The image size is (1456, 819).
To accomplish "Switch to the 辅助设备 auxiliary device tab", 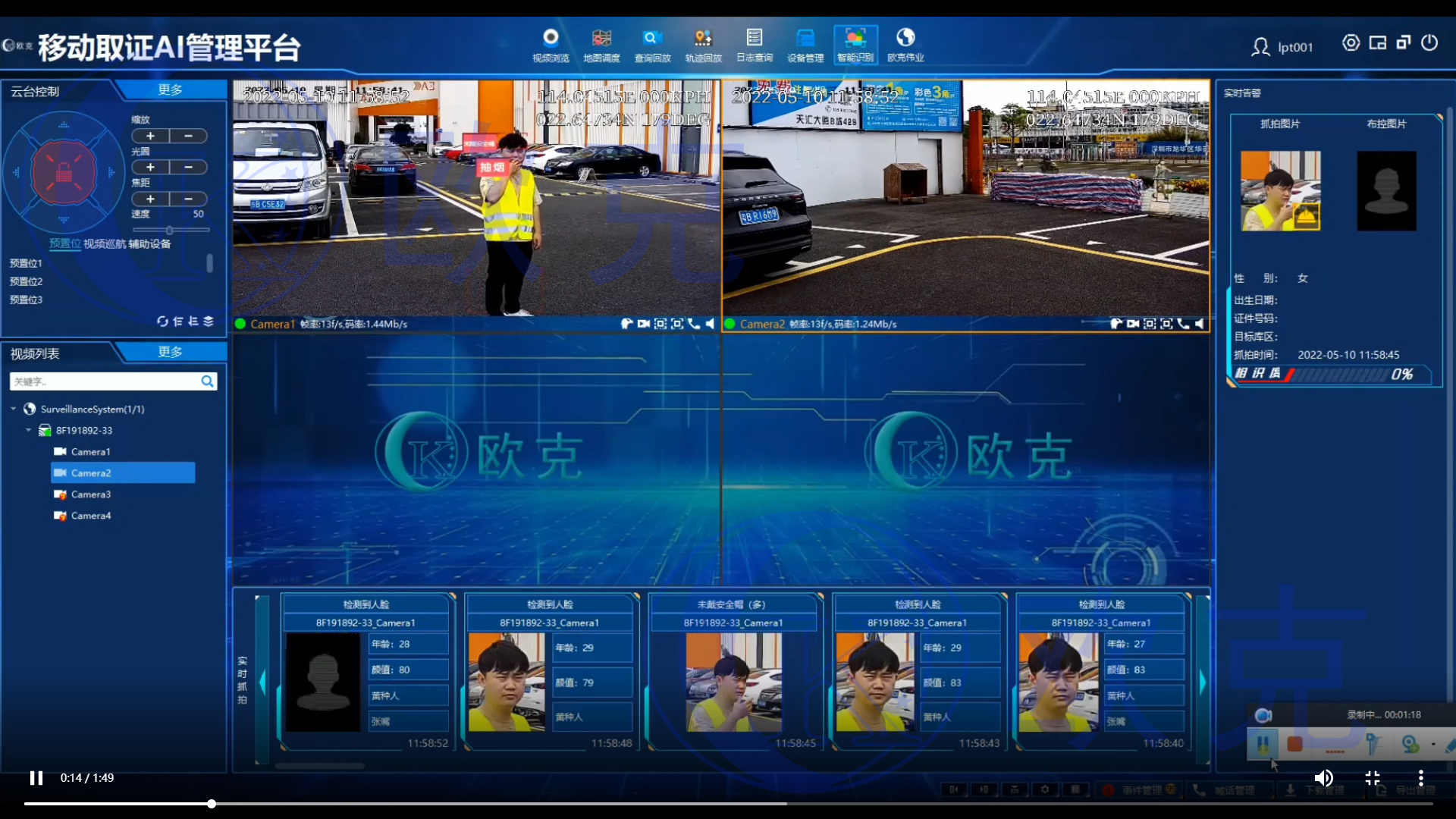I will (x=149, y=243).
